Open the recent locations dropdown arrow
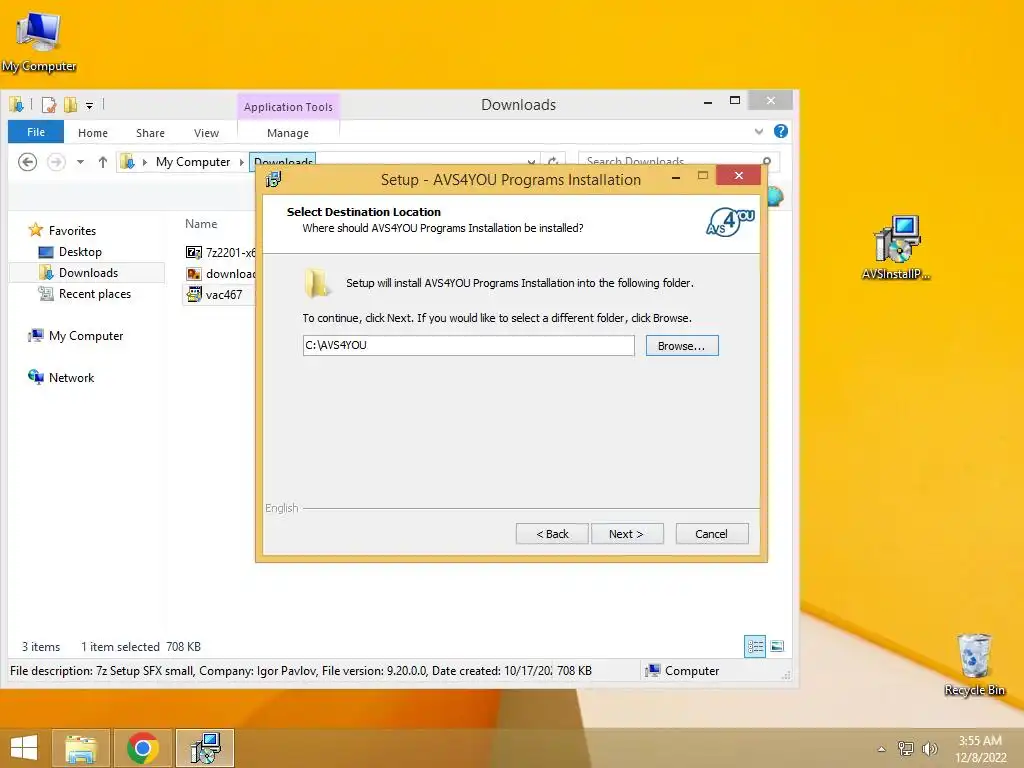Viewport: 1024px width, 768px height. pos(80,162)
